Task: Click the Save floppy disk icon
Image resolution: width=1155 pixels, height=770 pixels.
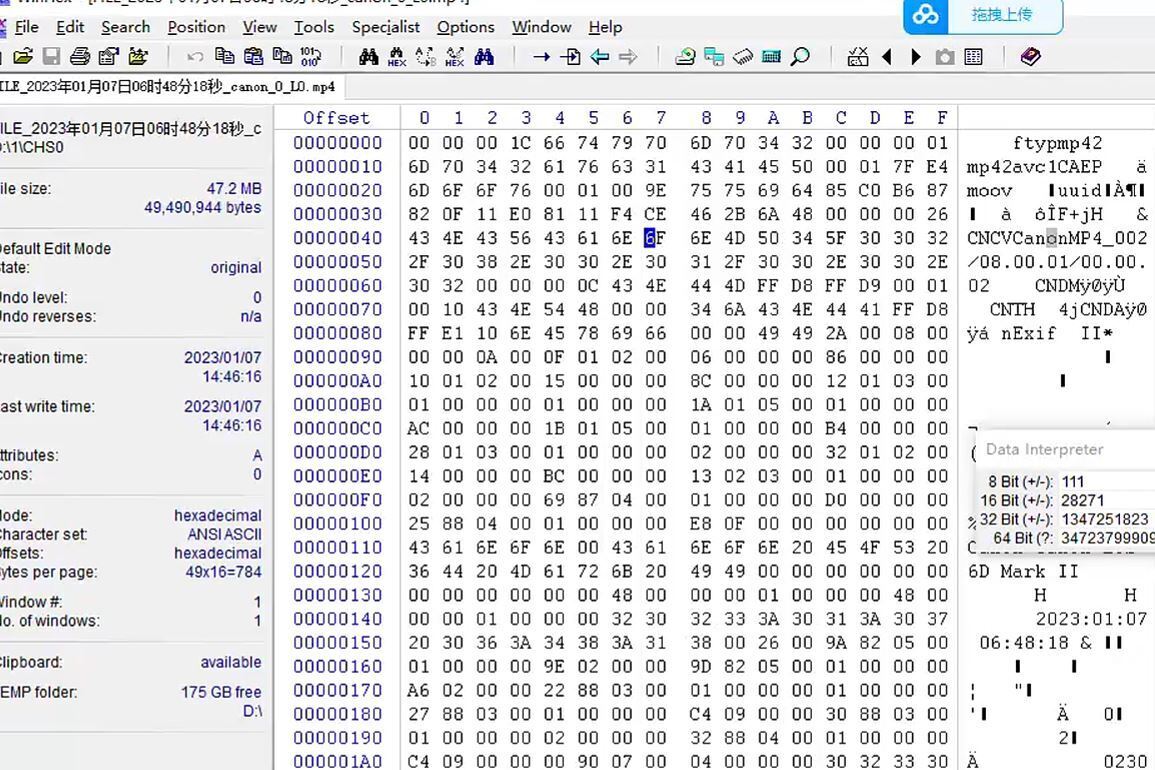Action: [x=51, y=56]
